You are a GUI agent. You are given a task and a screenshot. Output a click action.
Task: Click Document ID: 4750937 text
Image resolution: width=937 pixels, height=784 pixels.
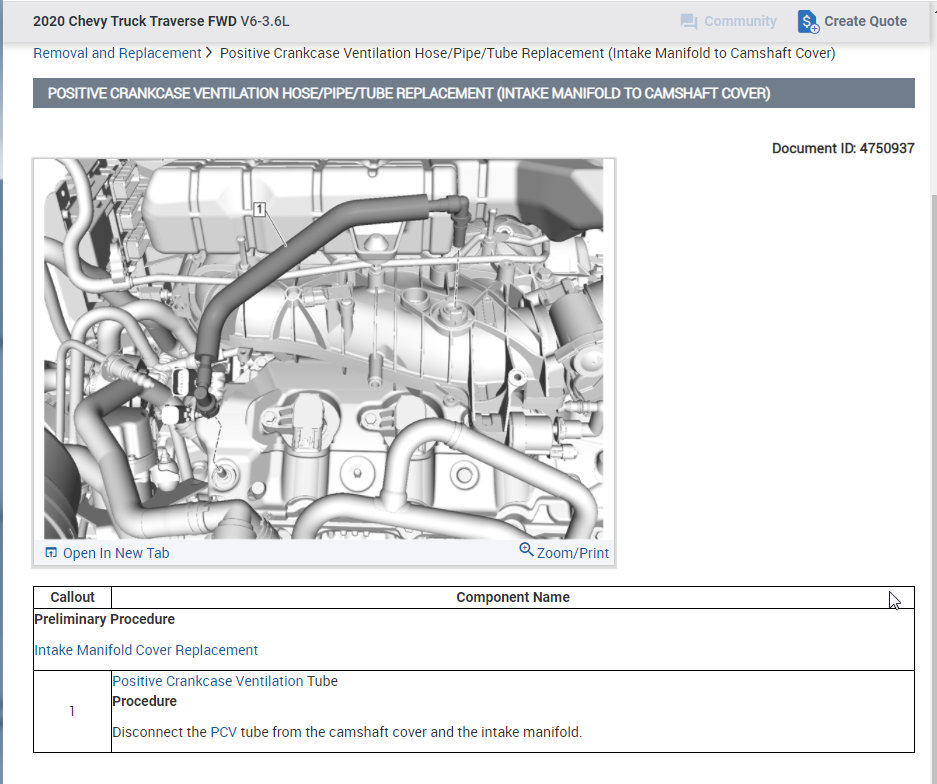pos(843,148)
